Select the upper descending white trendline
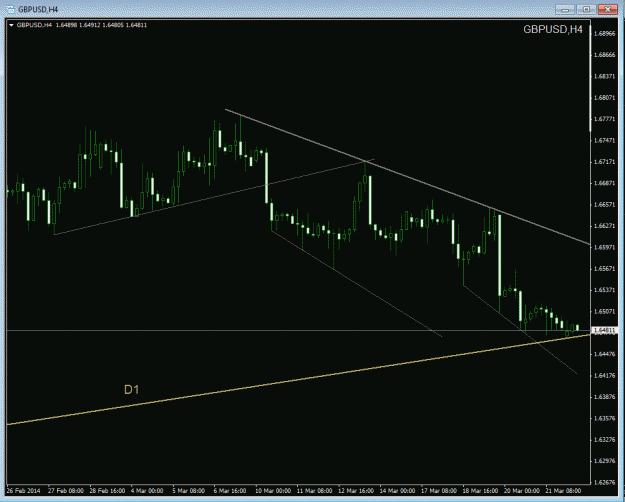Viewport: 625px width, 502px height. pos(407,176)
